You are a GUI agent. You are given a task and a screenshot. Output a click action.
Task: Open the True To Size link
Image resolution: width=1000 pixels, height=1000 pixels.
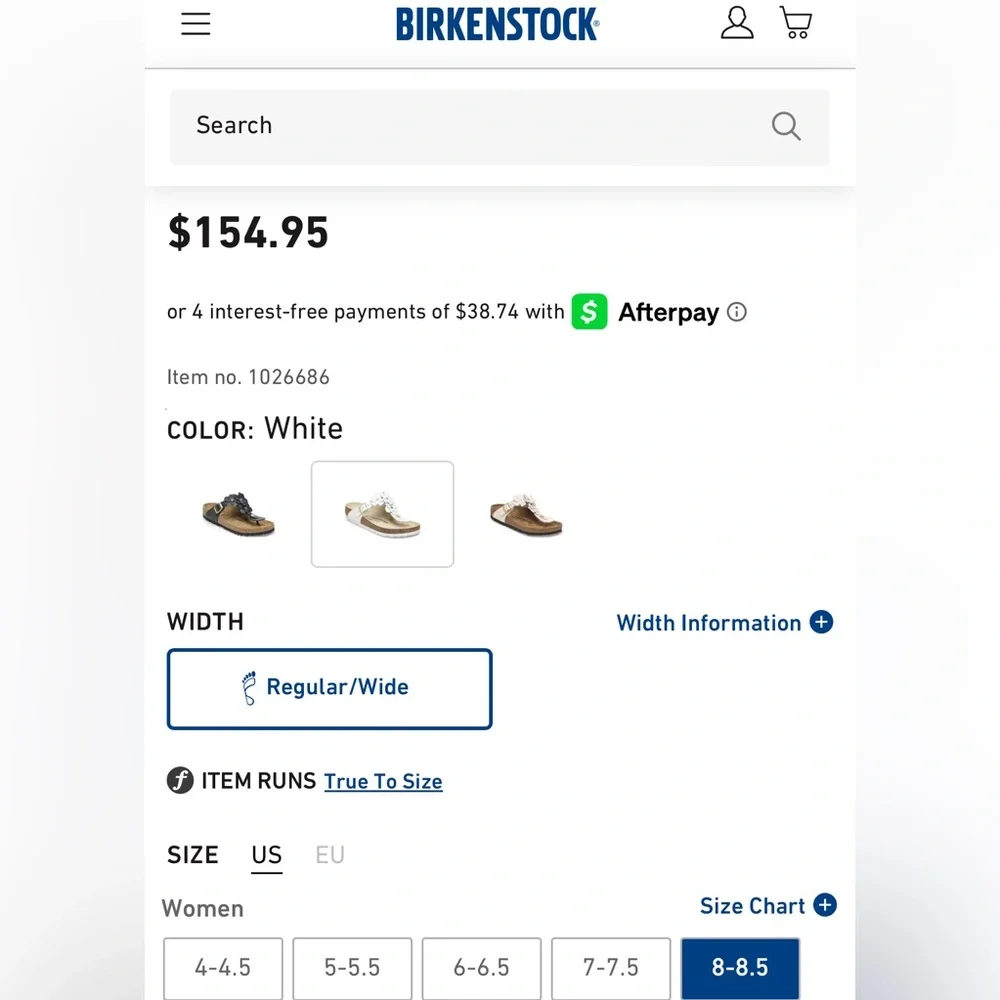coord(383,781)
